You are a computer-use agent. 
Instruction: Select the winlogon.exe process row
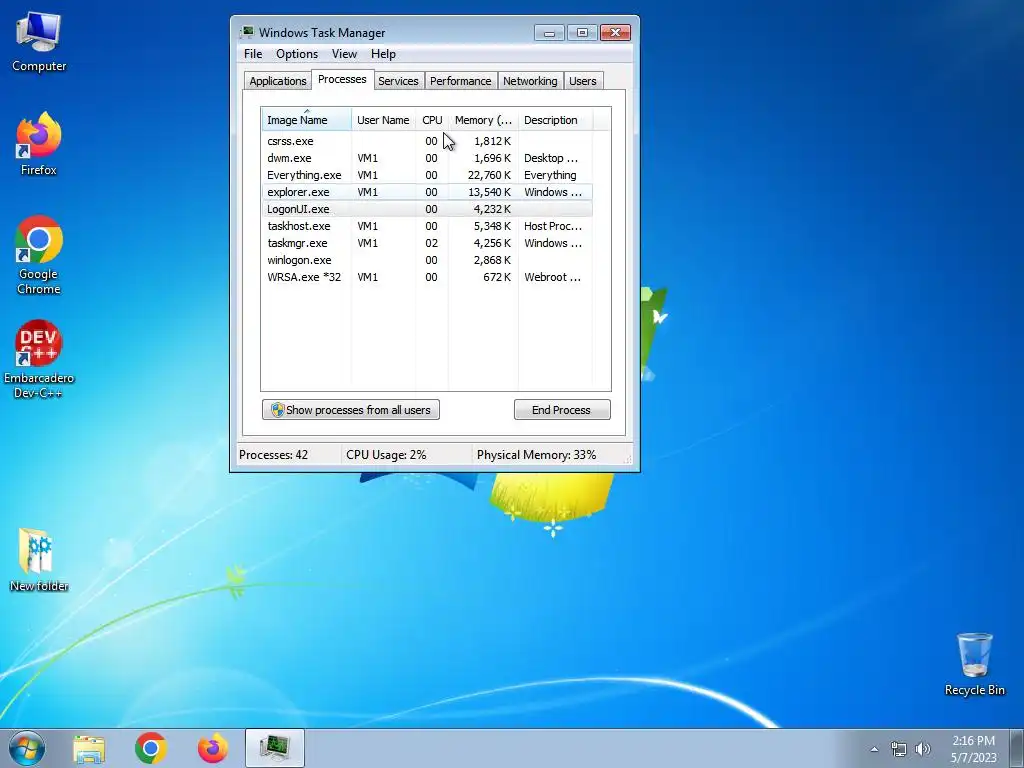pos(427,260)
